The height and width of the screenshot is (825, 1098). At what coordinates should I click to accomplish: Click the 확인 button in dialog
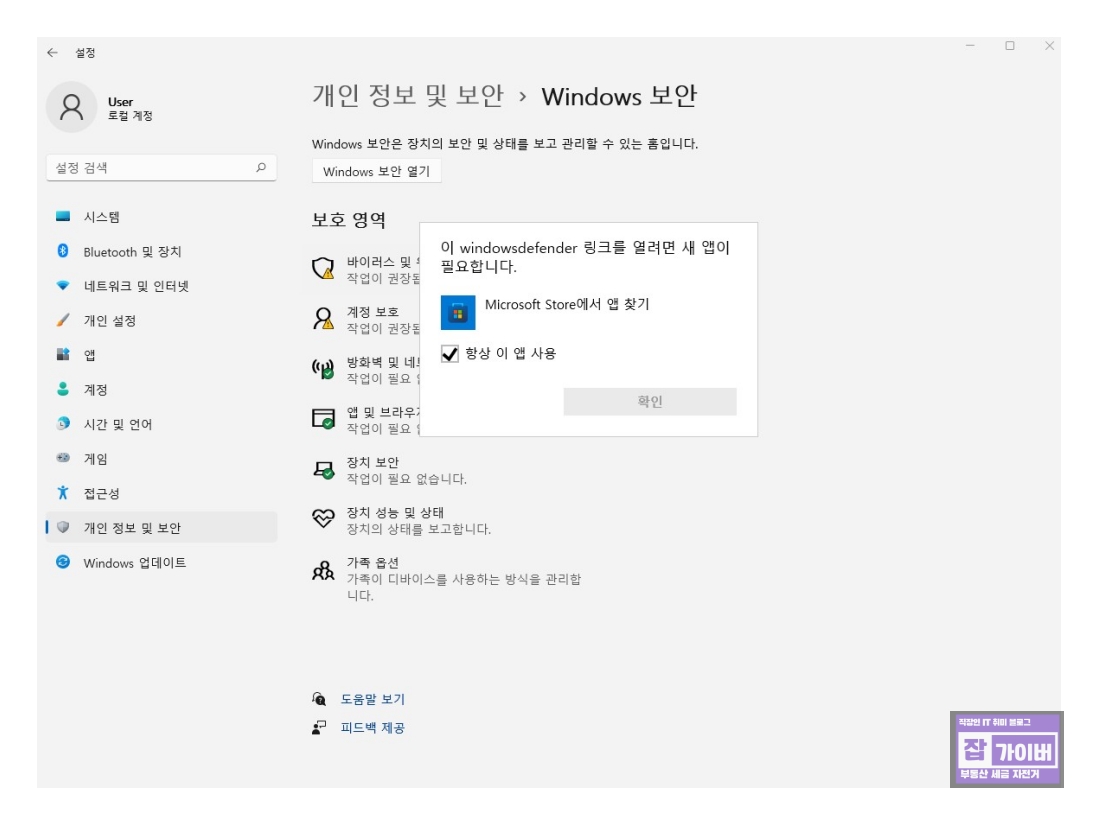(650, 401)
